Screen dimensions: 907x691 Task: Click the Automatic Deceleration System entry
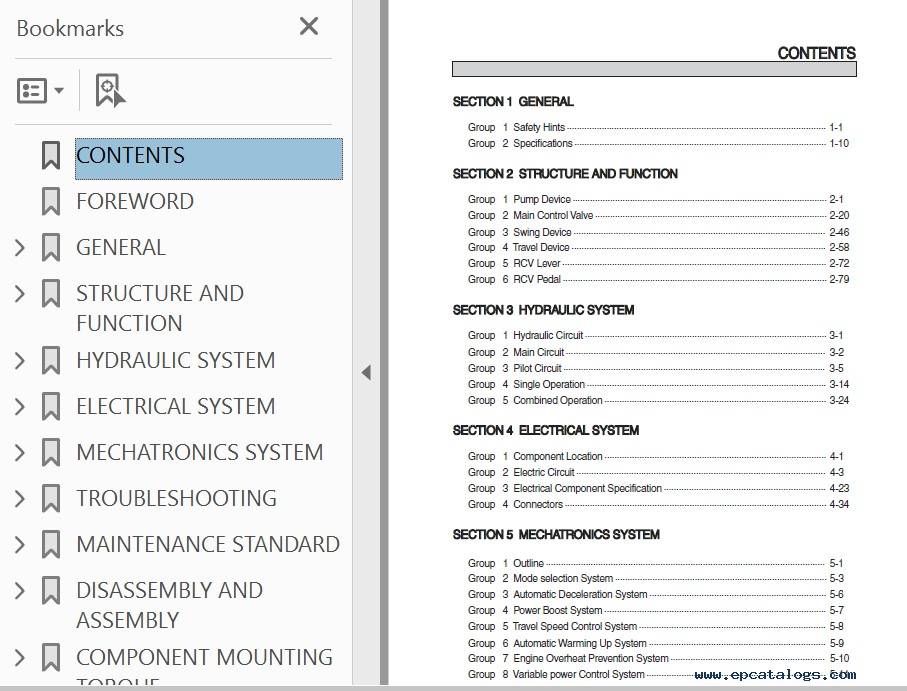pyautogui.click(x=658, y=594)
